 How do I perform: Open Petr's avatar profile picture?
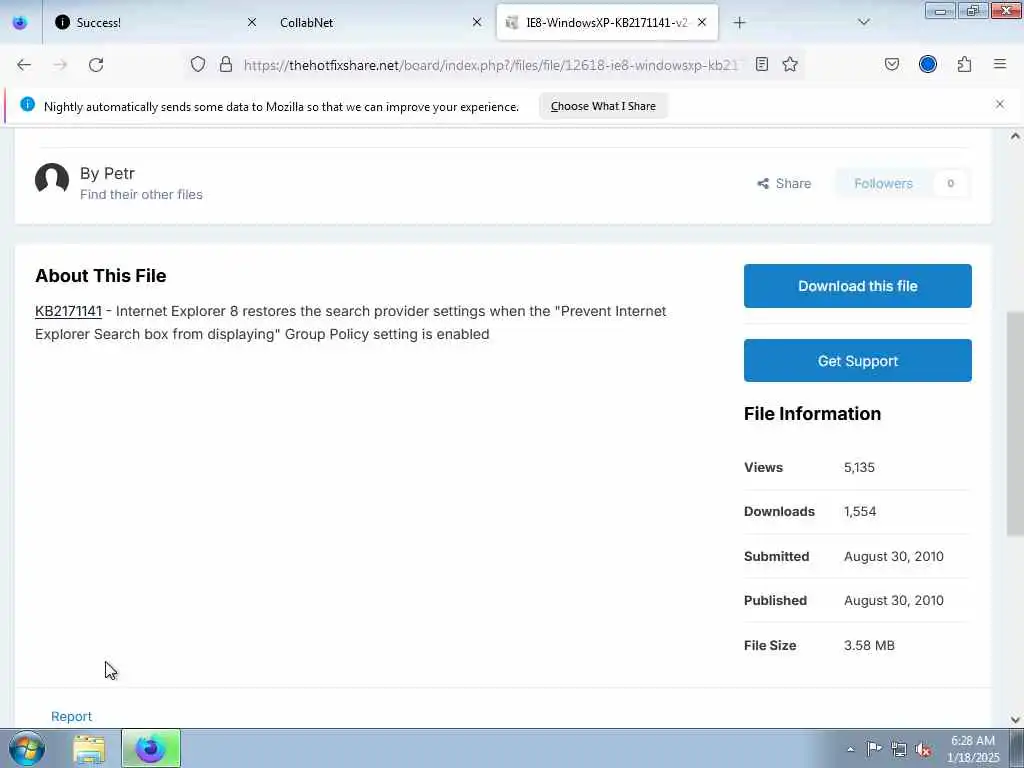click(x=52, y=179)
